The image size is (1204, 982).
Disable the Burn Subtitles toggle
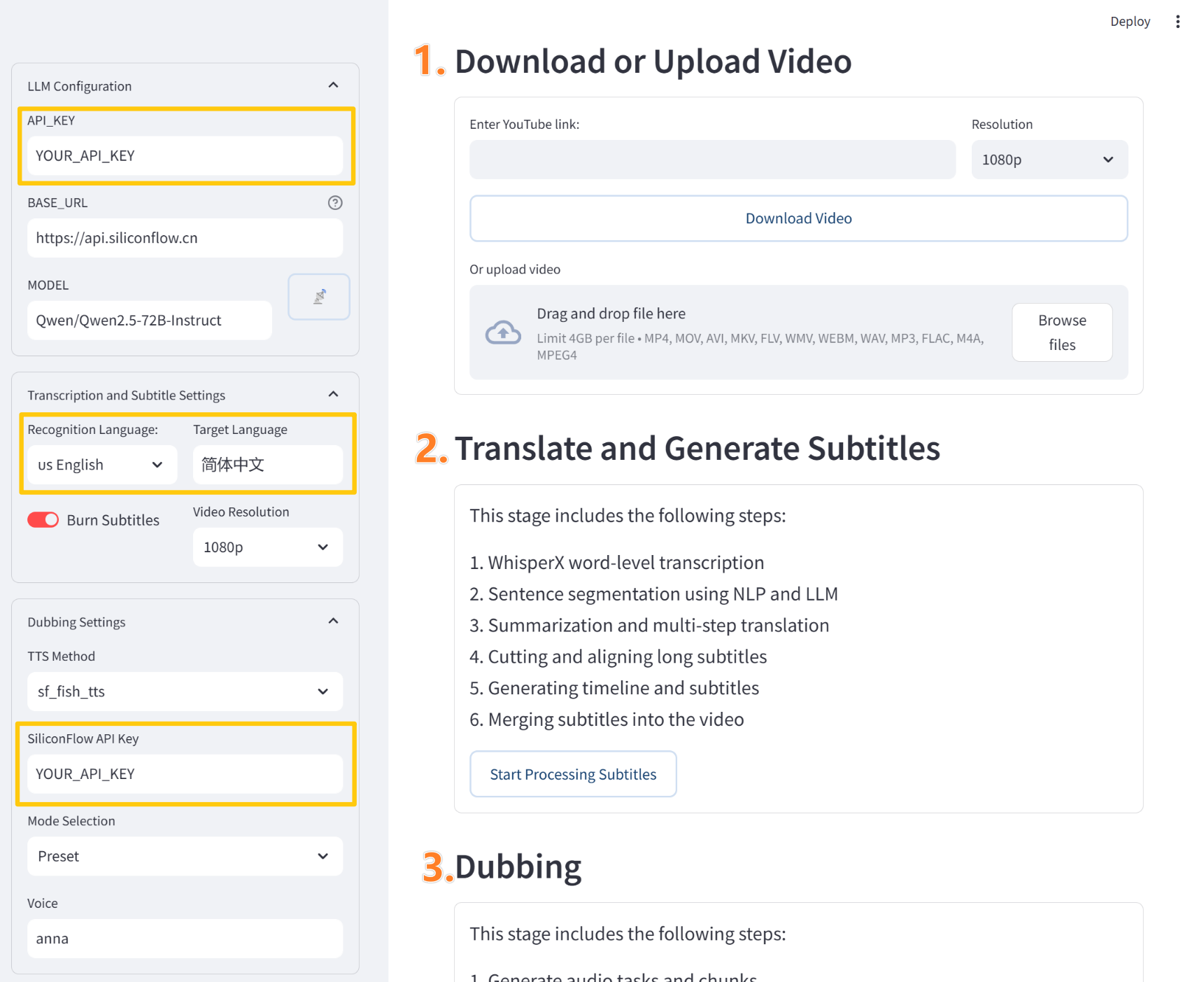(43, 519)
